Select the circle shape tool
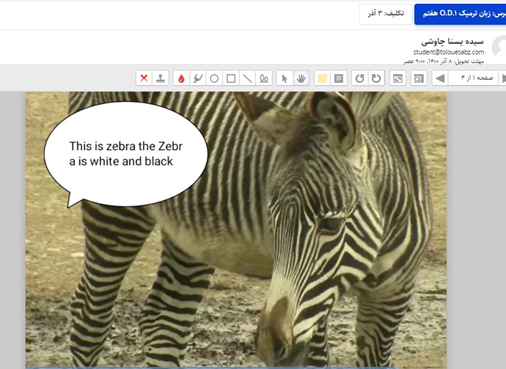The width and height of the screenshot is (506, 369). point(214,78)
